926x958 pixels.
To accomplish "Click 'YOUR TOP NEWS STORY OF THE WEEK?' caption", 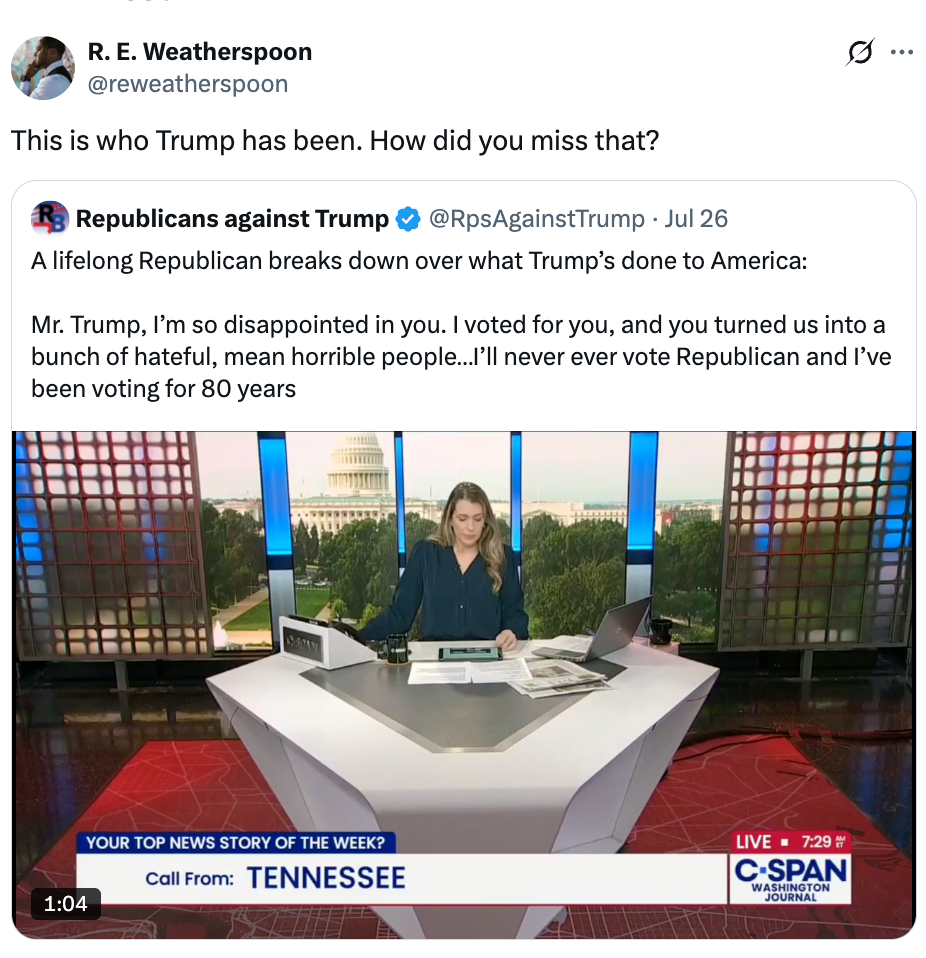I will (x=236, y=843).
